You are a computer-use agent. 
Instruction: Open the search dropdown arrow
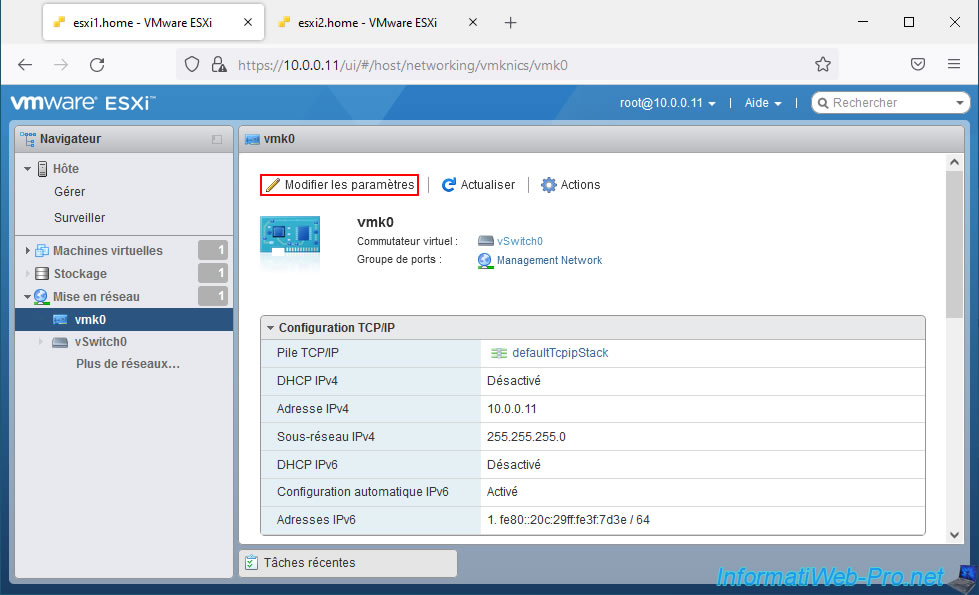click(960, 103)
